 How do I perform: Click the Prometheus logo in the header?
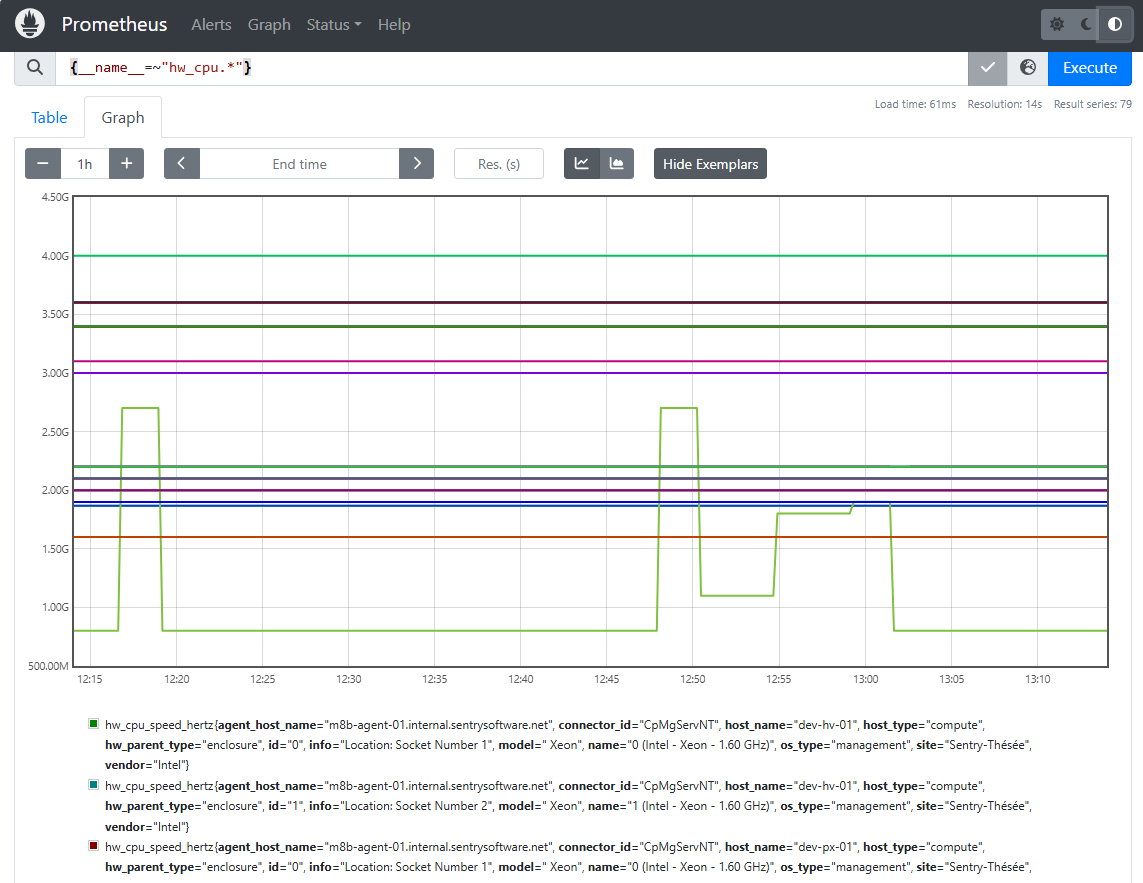29,22
